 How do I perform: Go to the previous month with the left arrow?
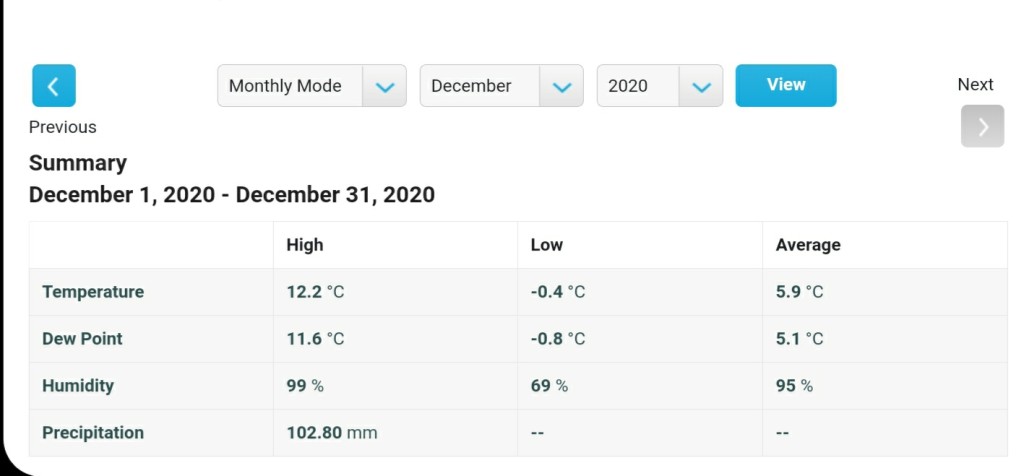point(54,86)
